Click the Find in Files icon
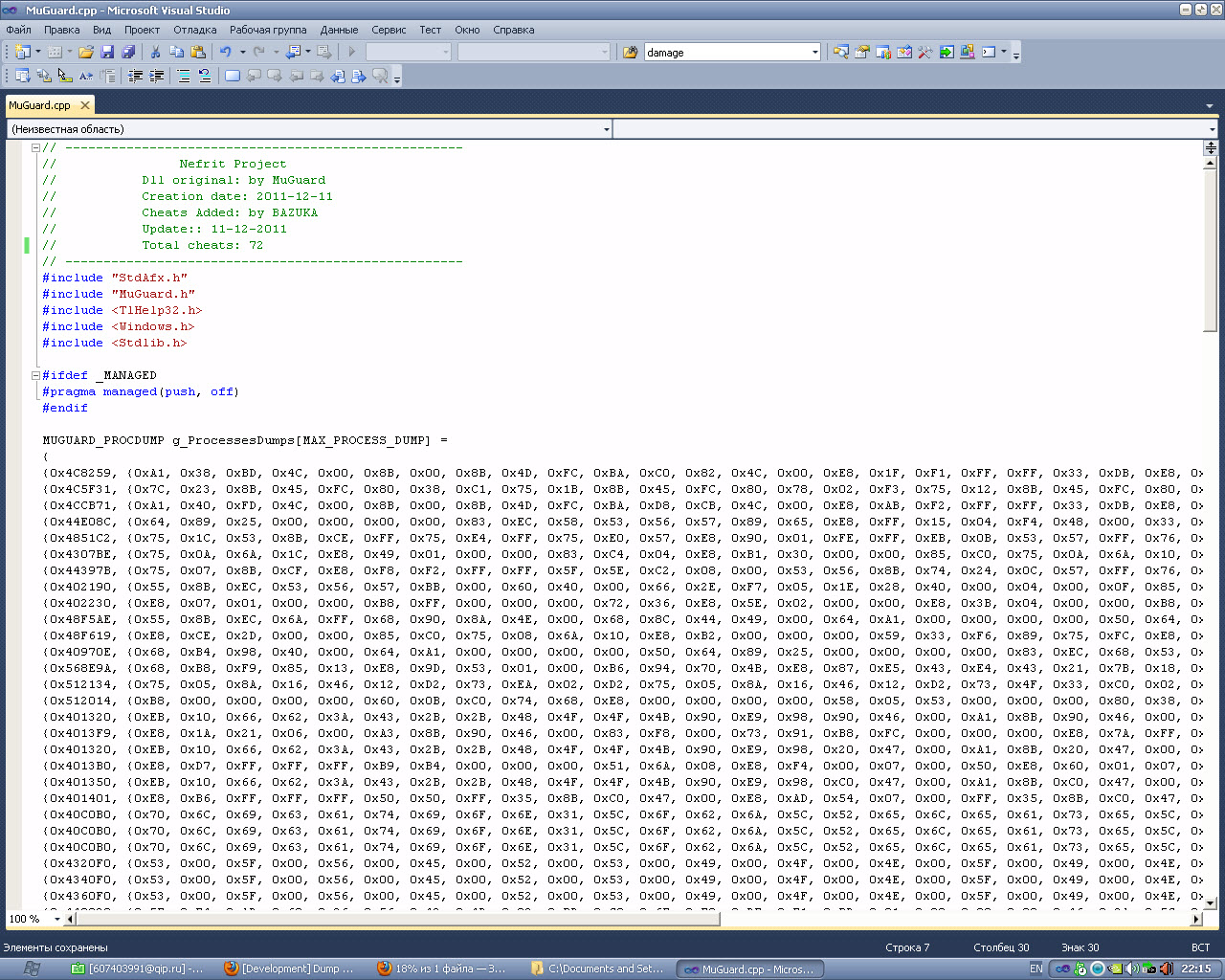The image size is (1225, 980). click(631, 52)
